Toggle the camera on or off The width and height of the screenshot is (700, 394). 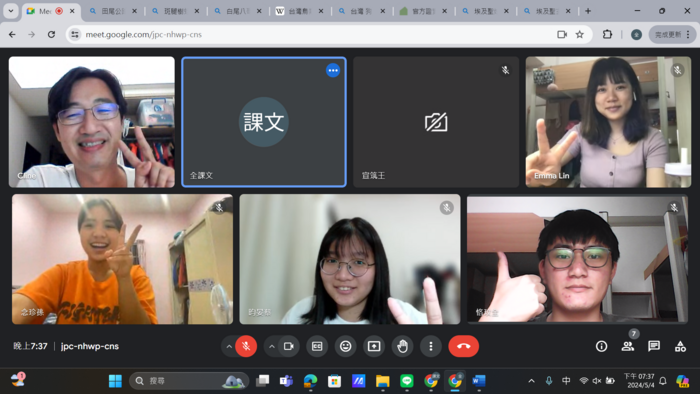click(288, 346)
